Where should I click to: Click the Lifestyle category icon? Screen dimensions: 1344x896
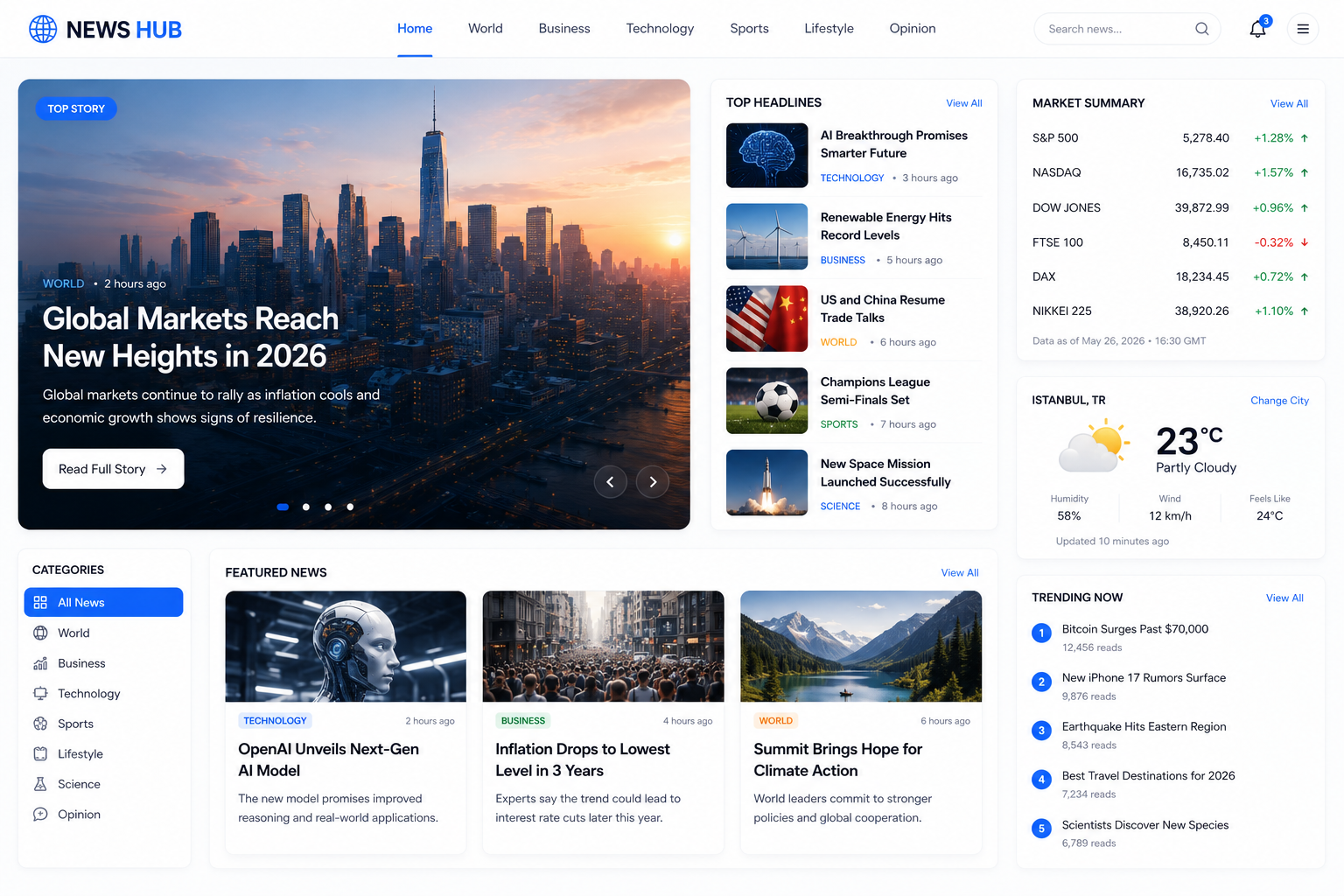coord(40,753)
